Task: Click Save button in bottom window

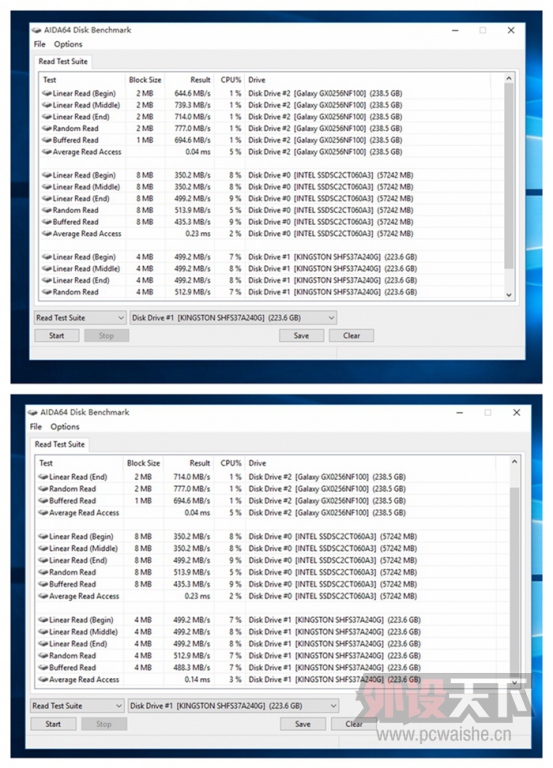Action: pos(303,724)
